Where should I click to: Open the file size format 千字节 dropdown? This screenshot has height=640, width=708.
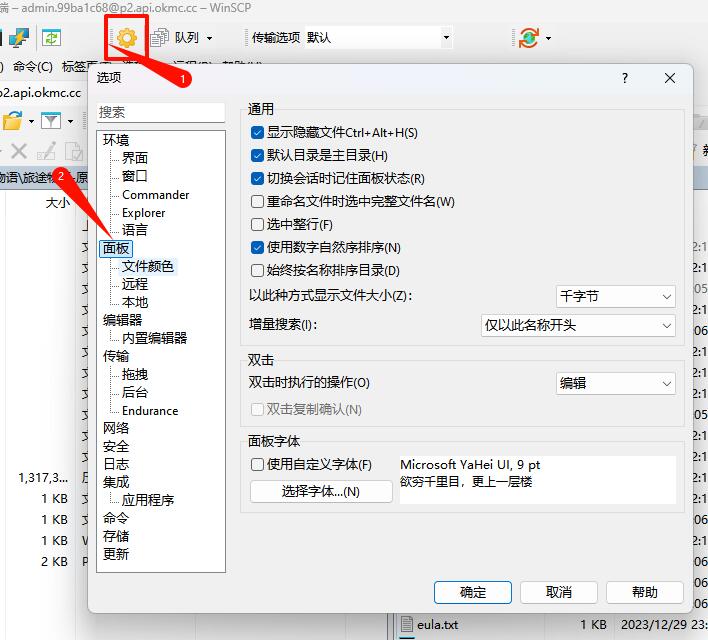[615, 297]
